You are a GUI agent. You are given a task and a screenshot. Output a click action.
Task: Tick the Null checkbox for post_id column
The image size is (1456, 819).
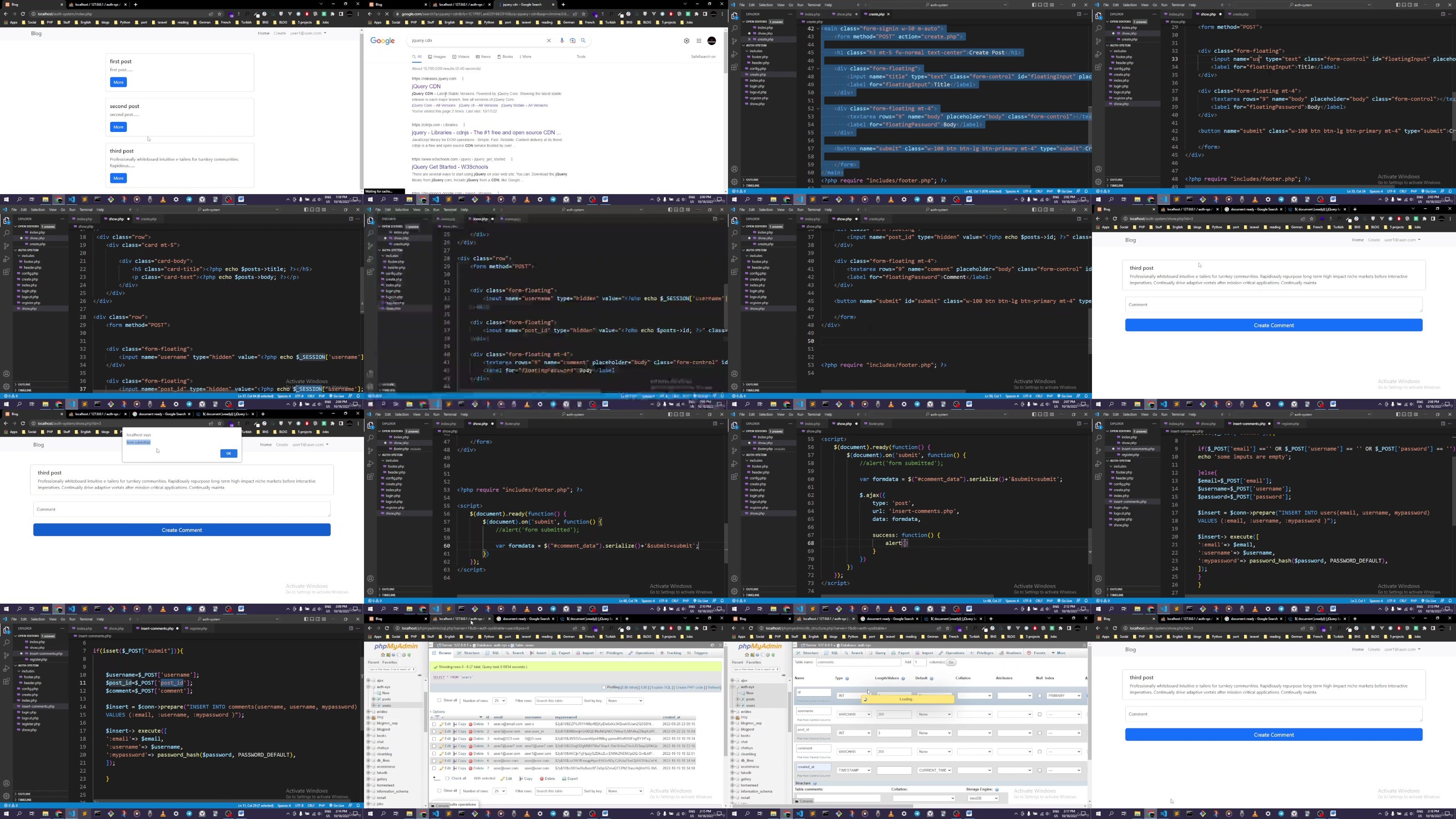tap(1039, 733)
